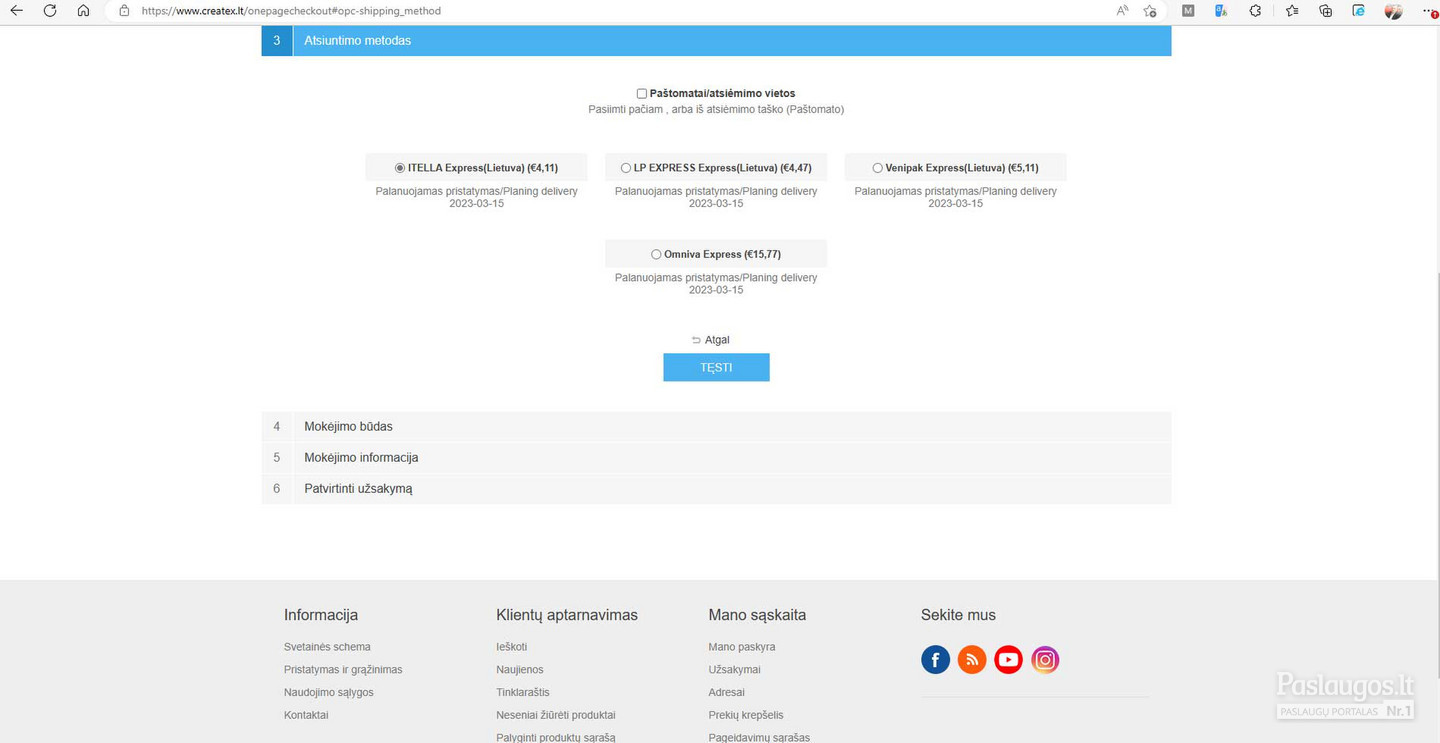Open the browser home page icon
Screen dimensions: 1440x743
pos(83,11)
